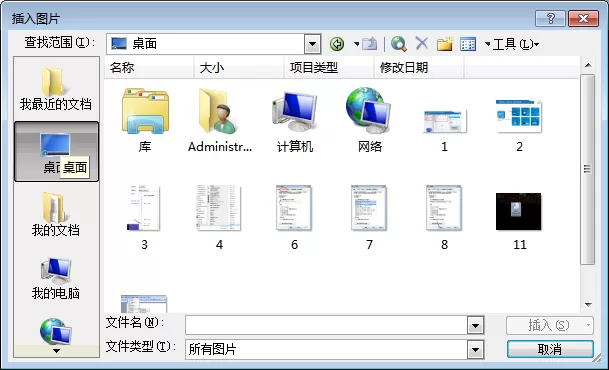Click the file list scroll up arrow
This screenshot has width=609, height=370.
[x=588, y=65]
